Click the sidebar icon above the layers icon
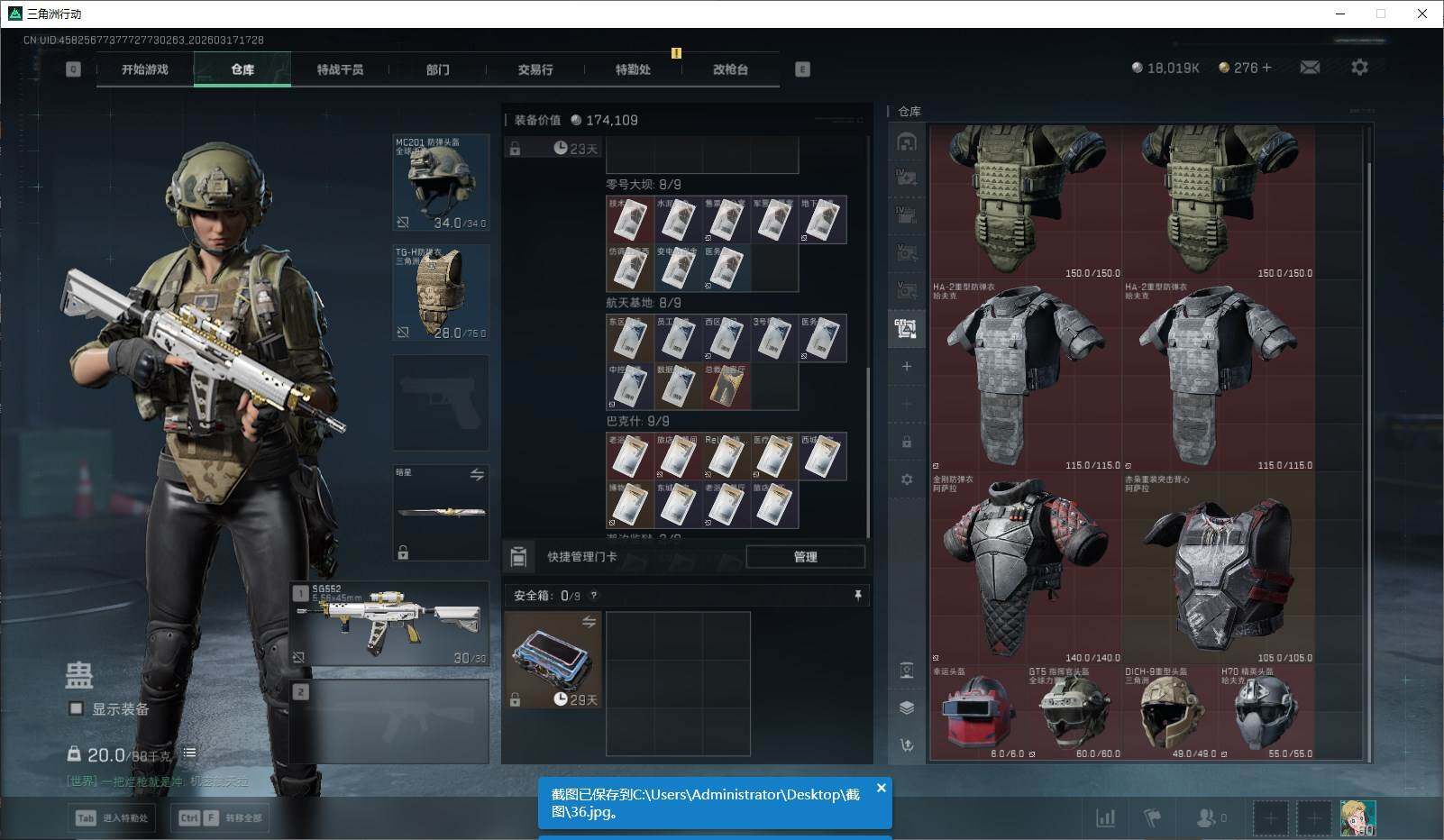The height and width of the screenshot is (840, 1444). coord(907,671)
